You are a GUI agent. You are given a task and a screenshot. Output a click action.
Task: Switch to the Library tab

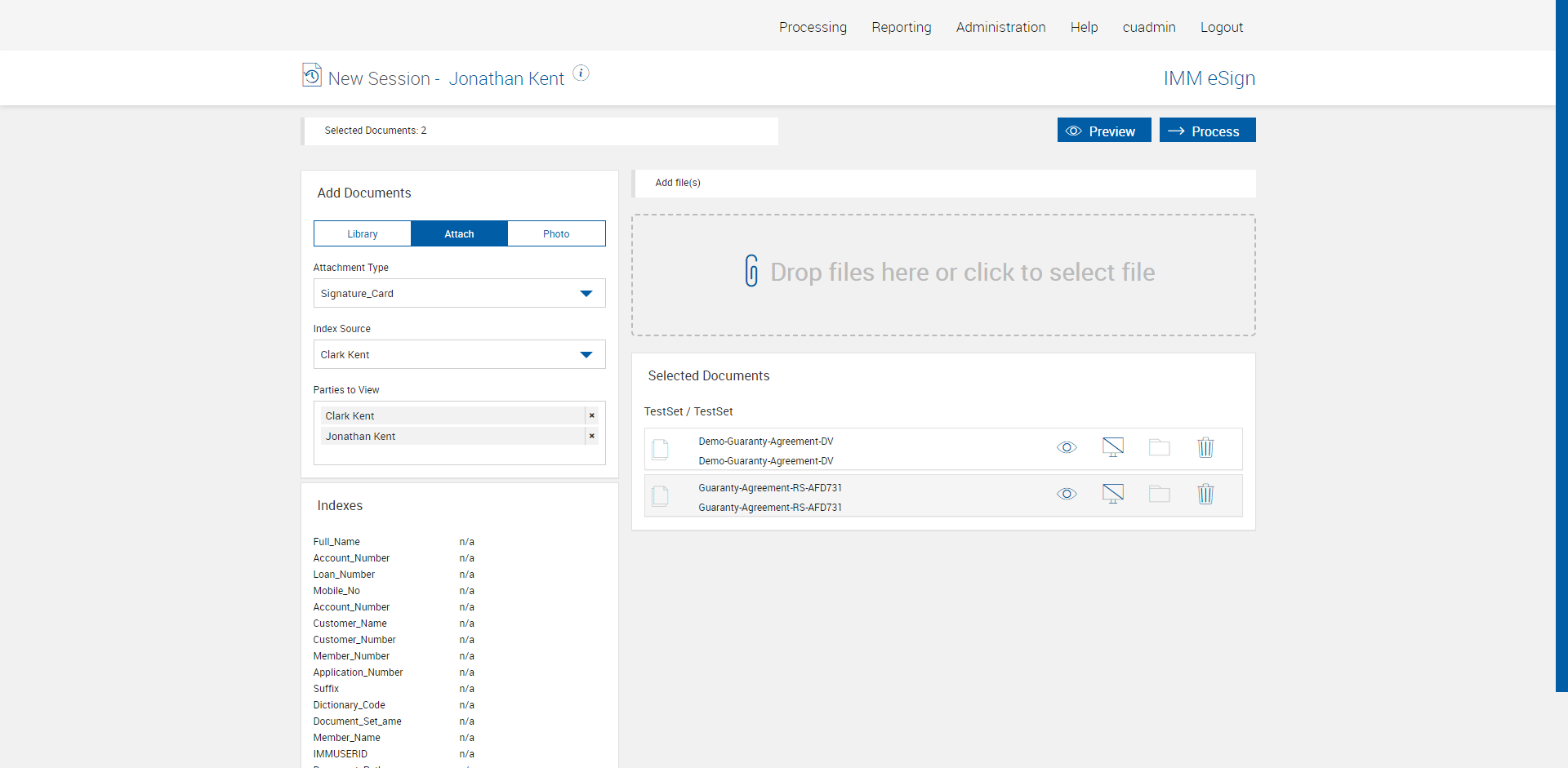(363, 234)
